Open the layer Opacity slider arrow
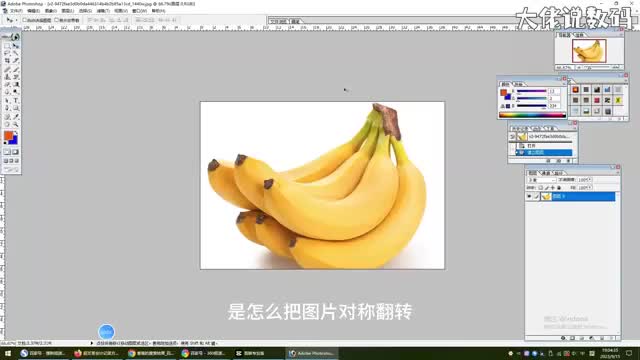The height and width of the screenshot is (360, 640). (x=591, y=180)
